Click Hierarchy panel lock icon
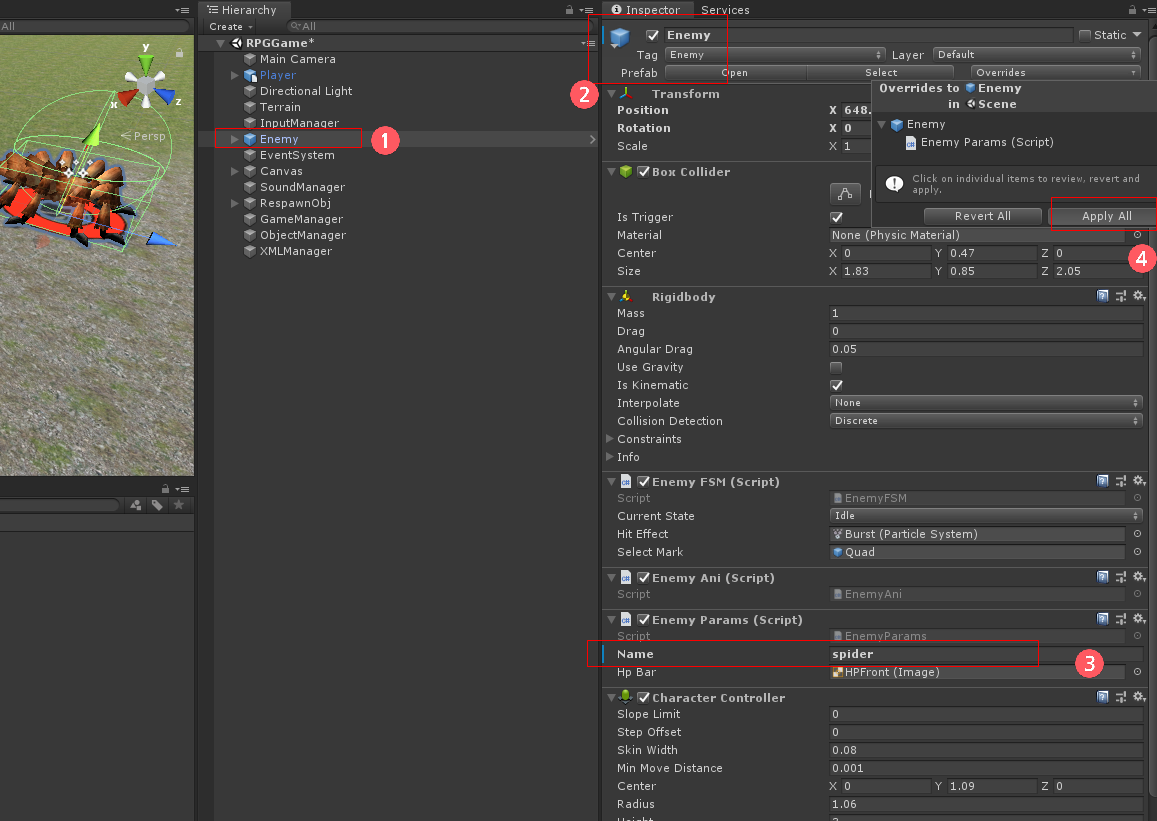 coord(569,10)
